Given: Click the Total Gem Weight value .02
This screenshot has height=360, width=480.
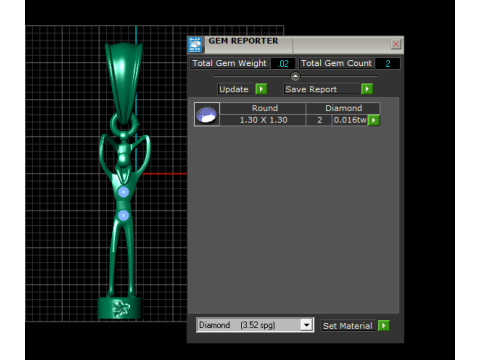Looking at the screenshot, I should (x=283, y=63).
